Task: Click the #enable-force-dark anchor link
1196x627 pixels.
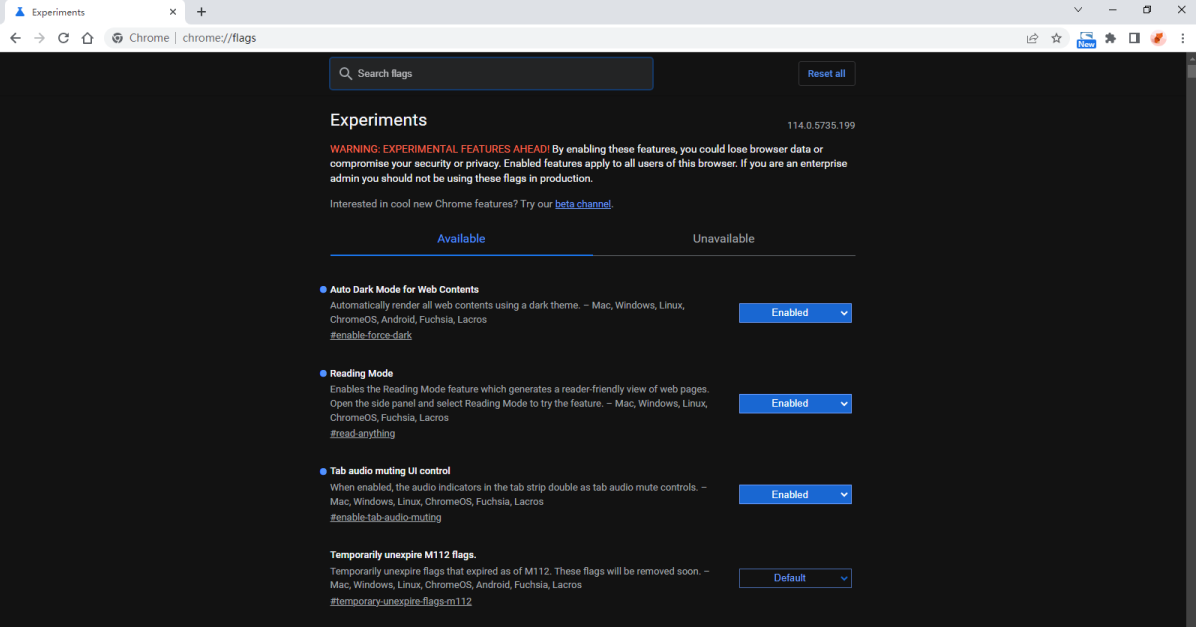Action: point(371,335)
